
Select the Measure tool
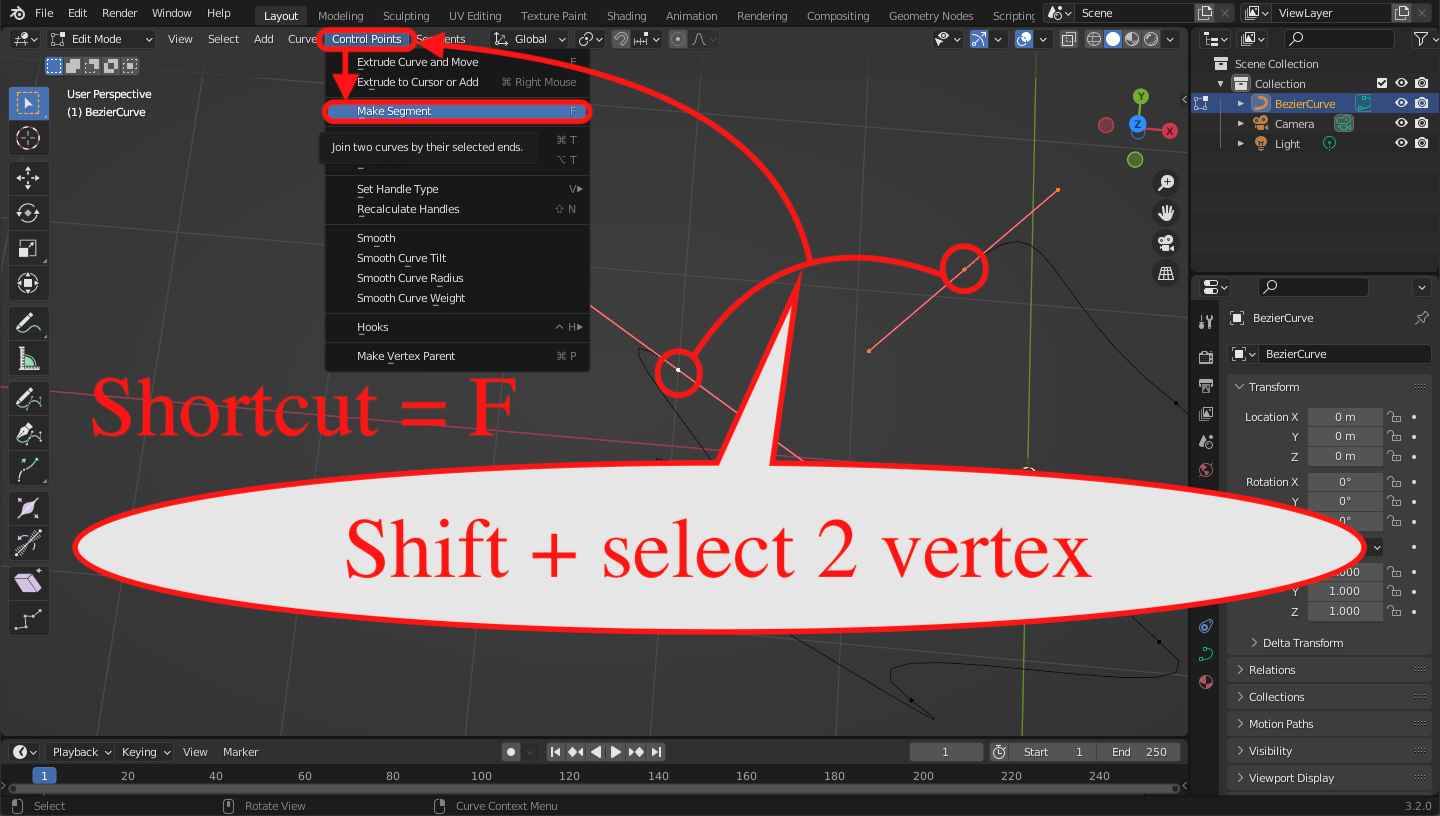click(28, 358)
